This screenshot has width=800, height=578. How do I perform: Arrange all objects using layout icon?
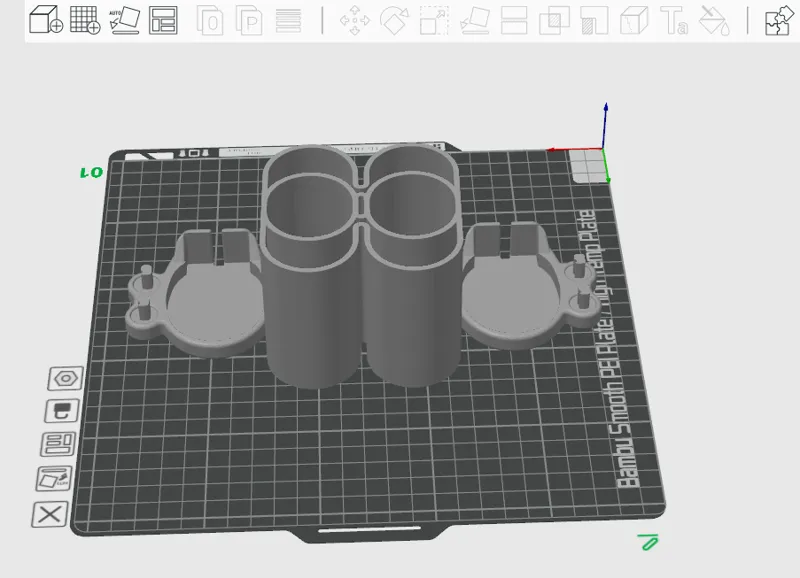click(163, 20)
